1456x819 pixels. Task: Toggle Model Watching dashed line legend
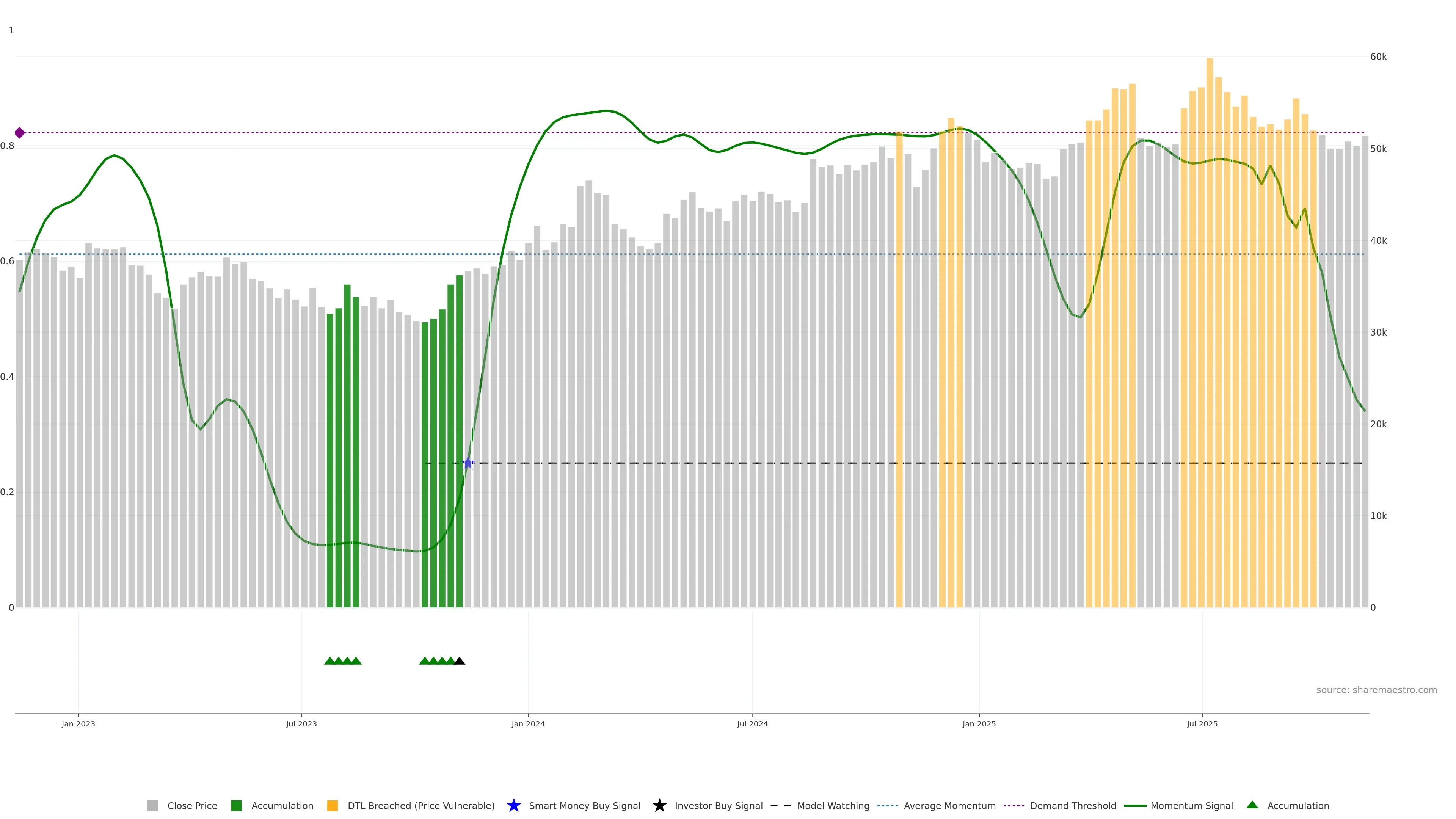(833, 805)
